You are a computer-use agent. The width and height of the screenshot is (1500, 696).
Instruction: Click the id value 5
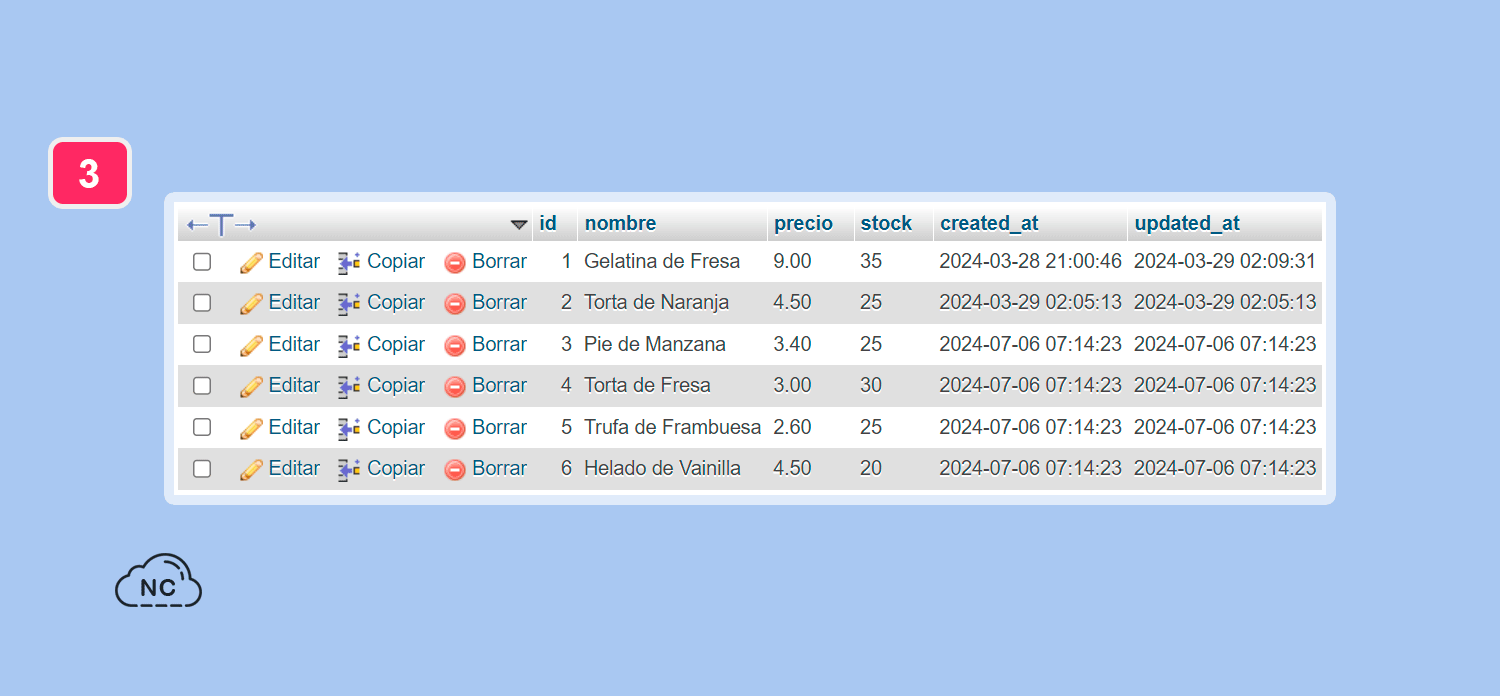click(x=566, y=427)
